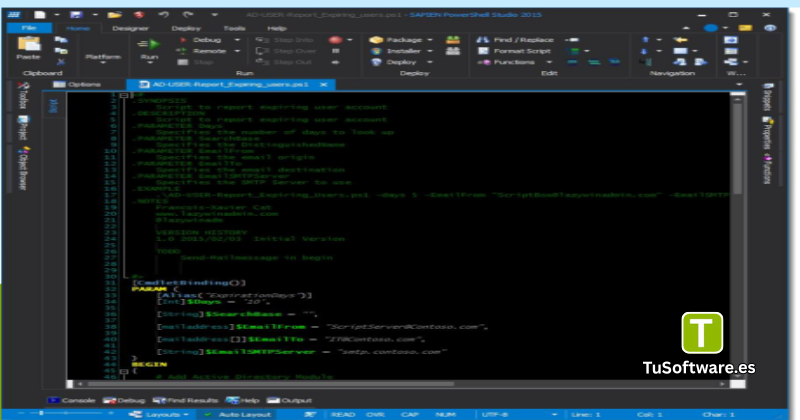This screenshot has height=420, width=800.
Task: Switch to the Deploy ribbon tab
Action: [186, 28]
